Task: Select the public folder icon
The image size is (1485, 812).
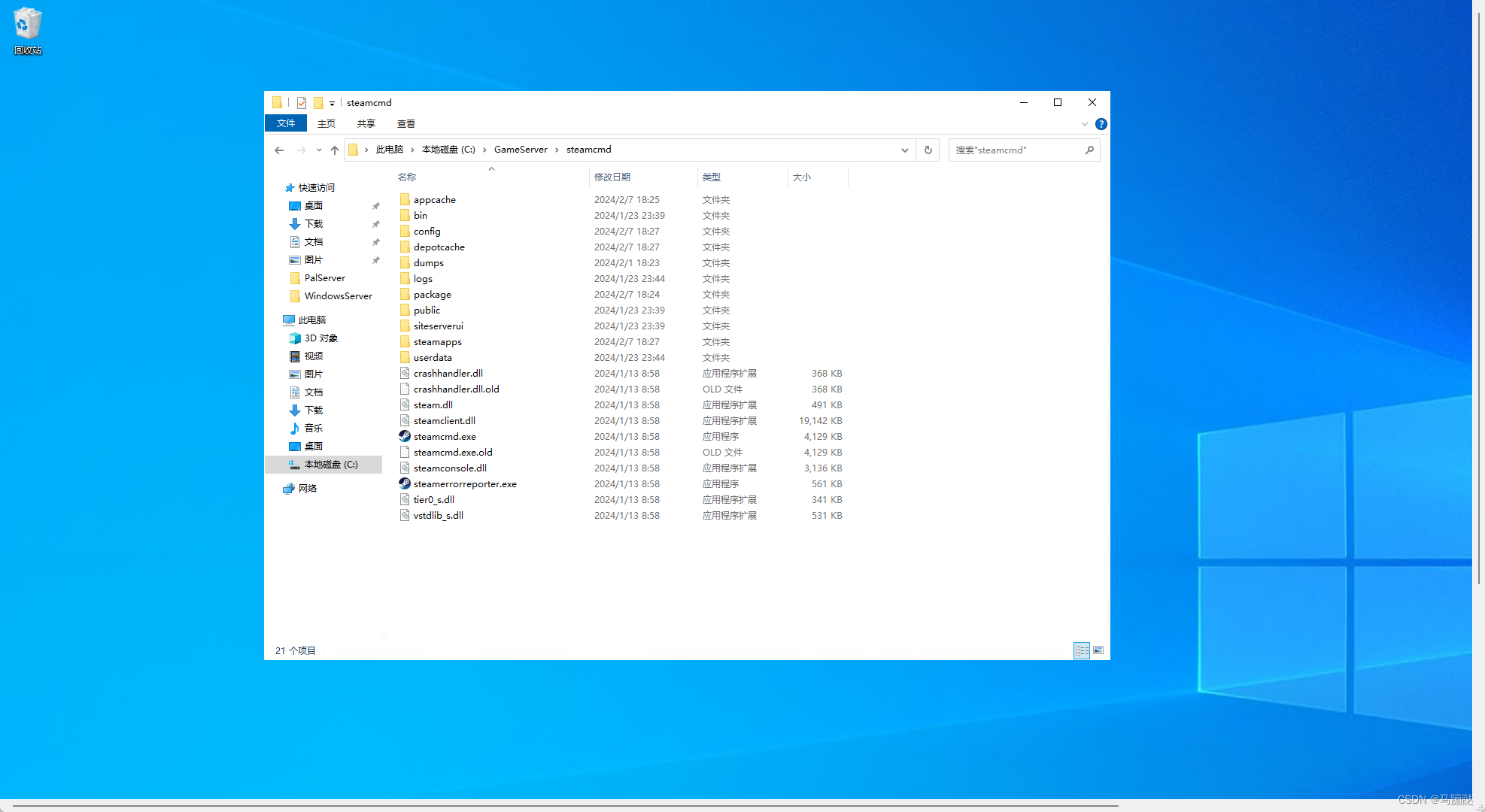Action: 405,310
